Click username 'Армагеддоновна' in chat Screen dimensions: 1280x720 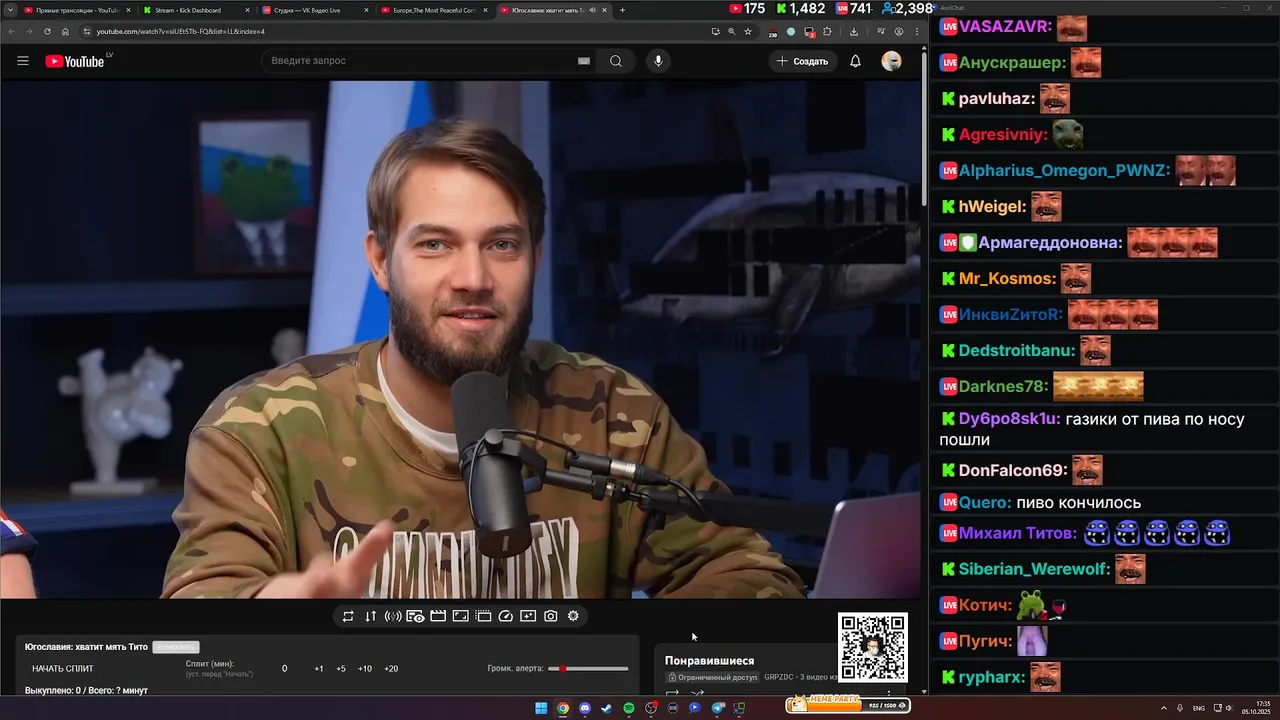point(1050,242)
